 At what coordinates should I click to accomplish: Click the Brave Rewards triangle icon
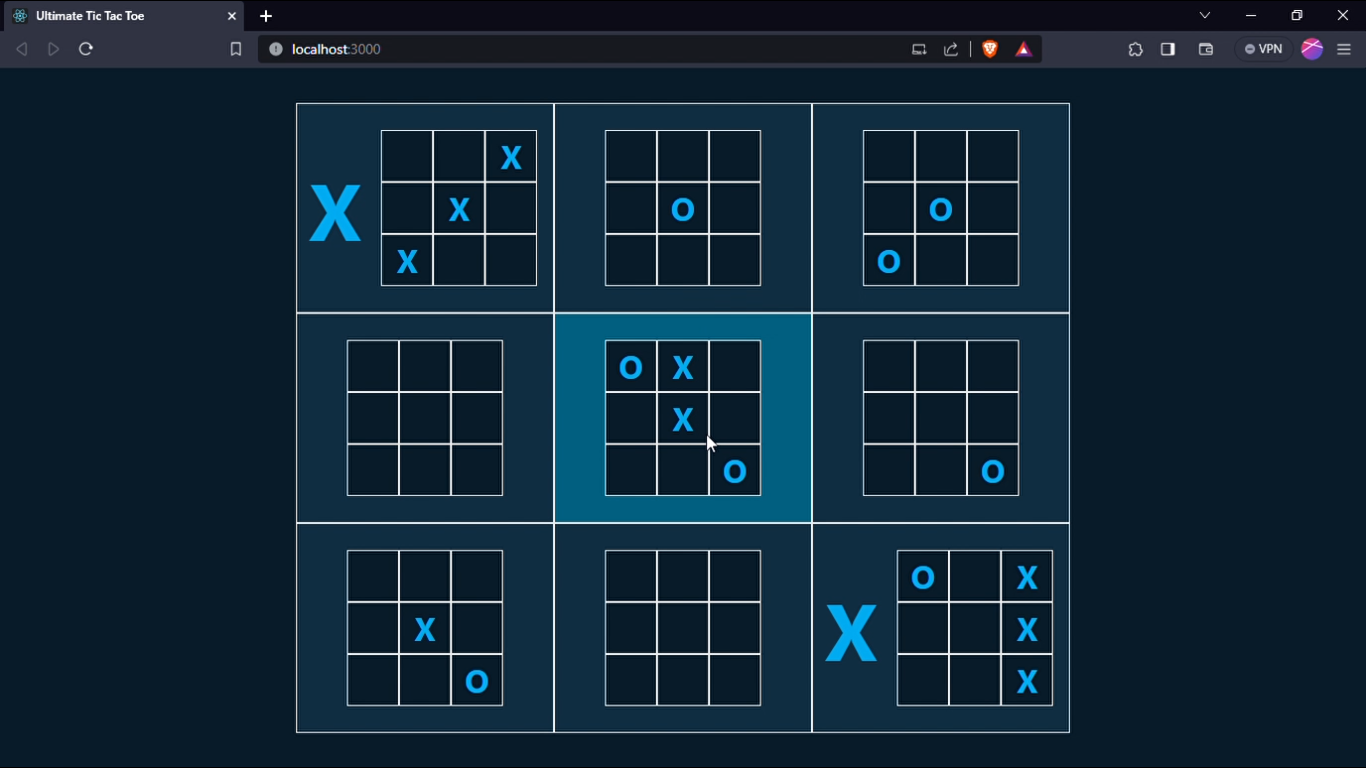point(1024,49)
